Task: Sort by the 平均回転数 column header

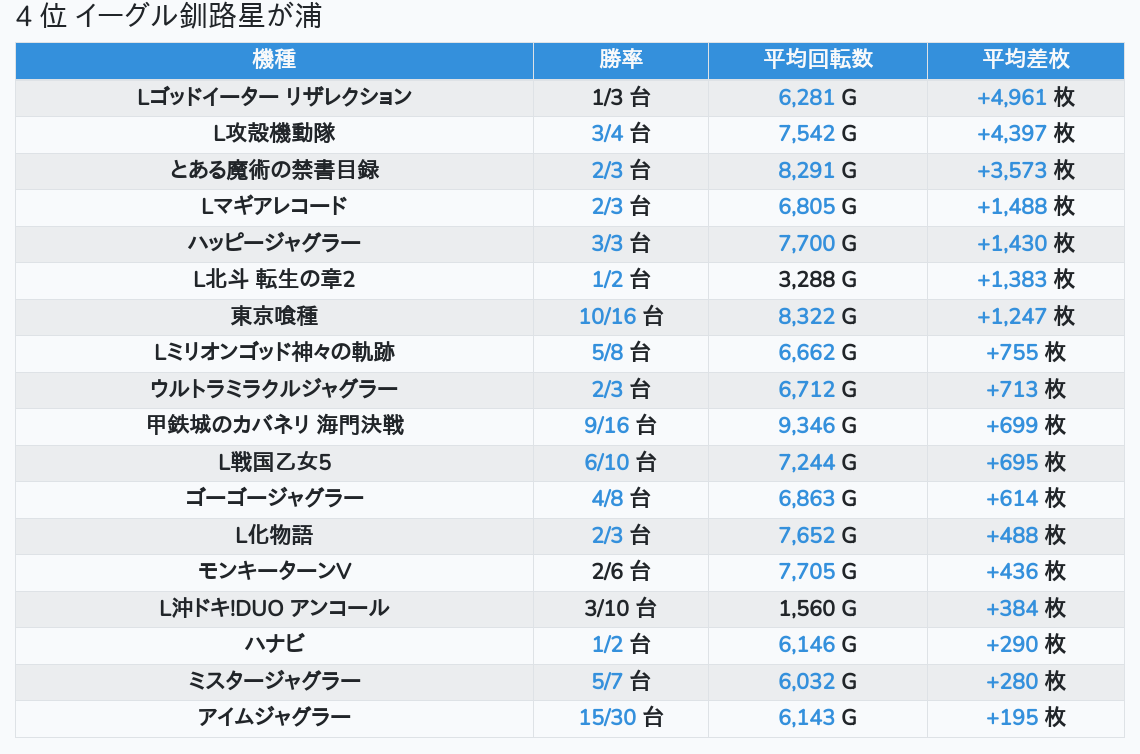Action: (817, 60)
